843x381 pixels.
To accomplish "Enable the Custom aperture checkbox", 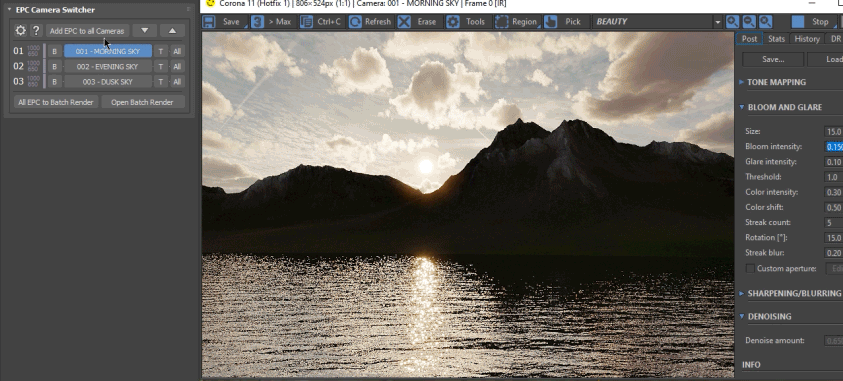I will tap(750, 268).
